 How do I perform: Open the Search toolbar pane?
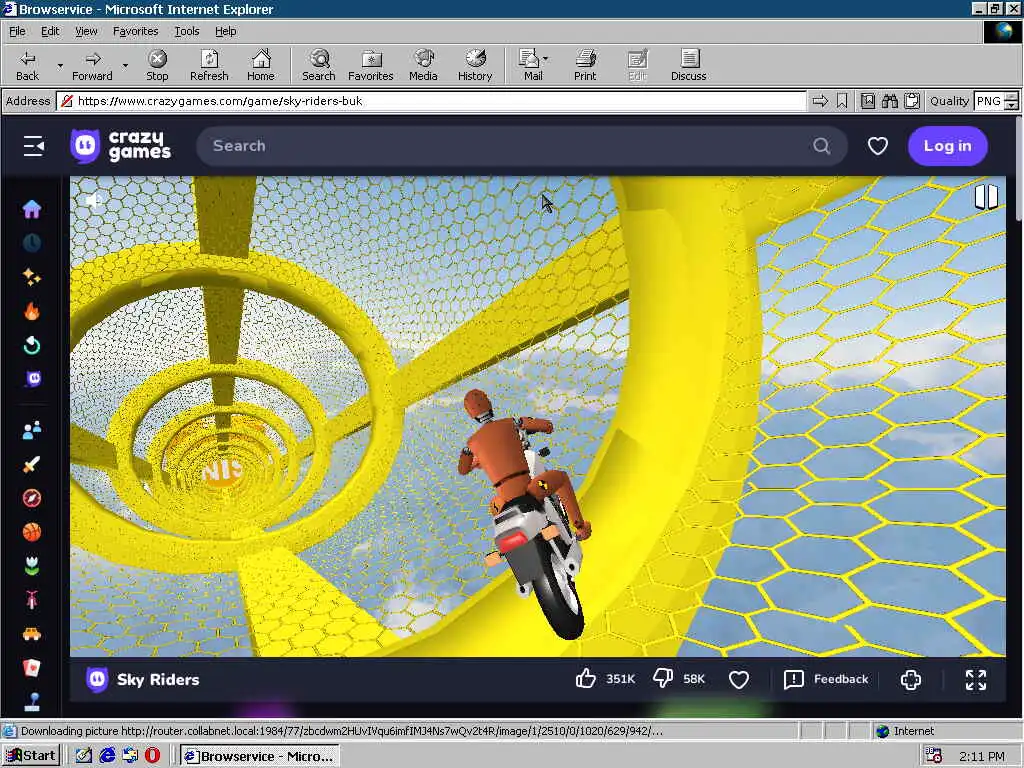pyautogui.click(x=319, y=65)
